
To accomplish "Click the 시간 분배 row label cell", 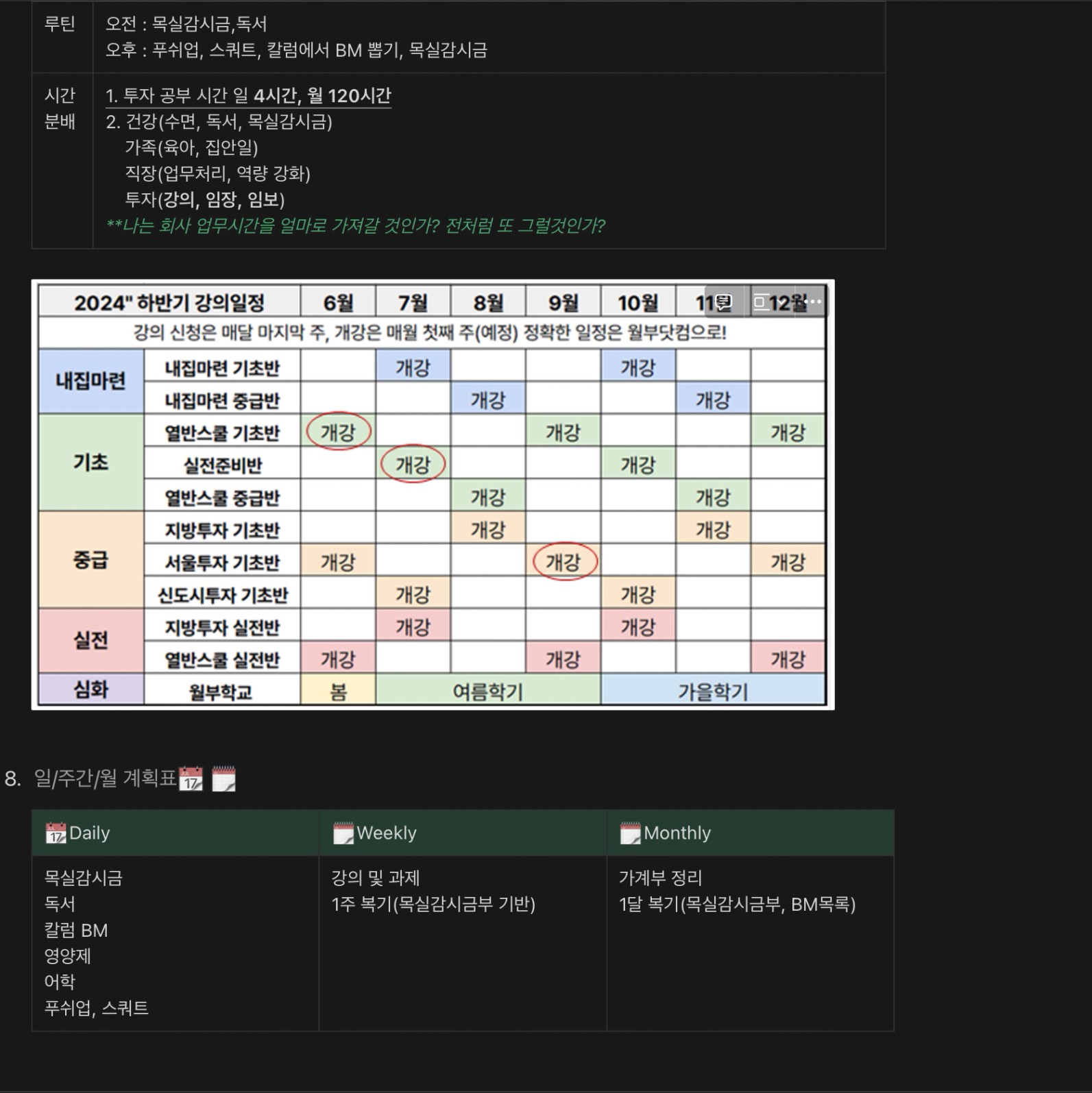I will (x=62, y=161).
